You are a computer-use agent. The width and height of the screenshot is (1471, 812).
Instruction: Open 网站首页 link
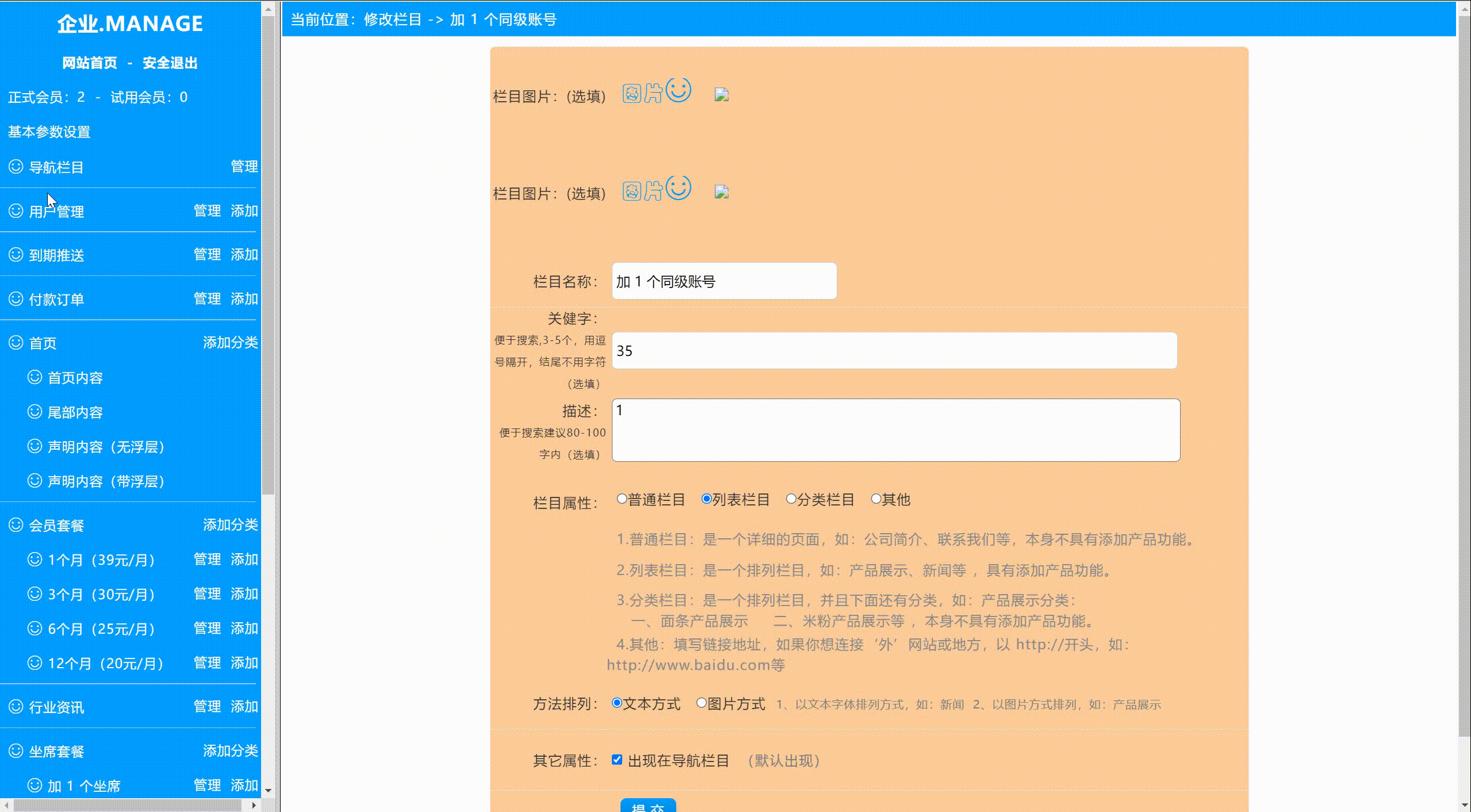coord(90,63)
